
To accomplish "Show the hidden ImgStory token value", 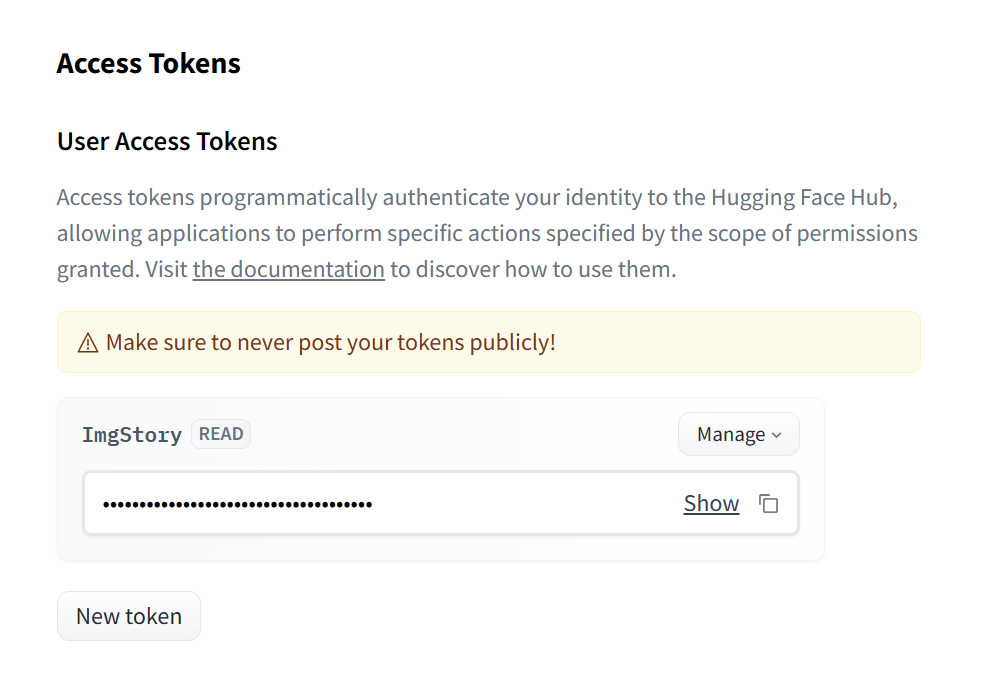I will pos(711,504).
